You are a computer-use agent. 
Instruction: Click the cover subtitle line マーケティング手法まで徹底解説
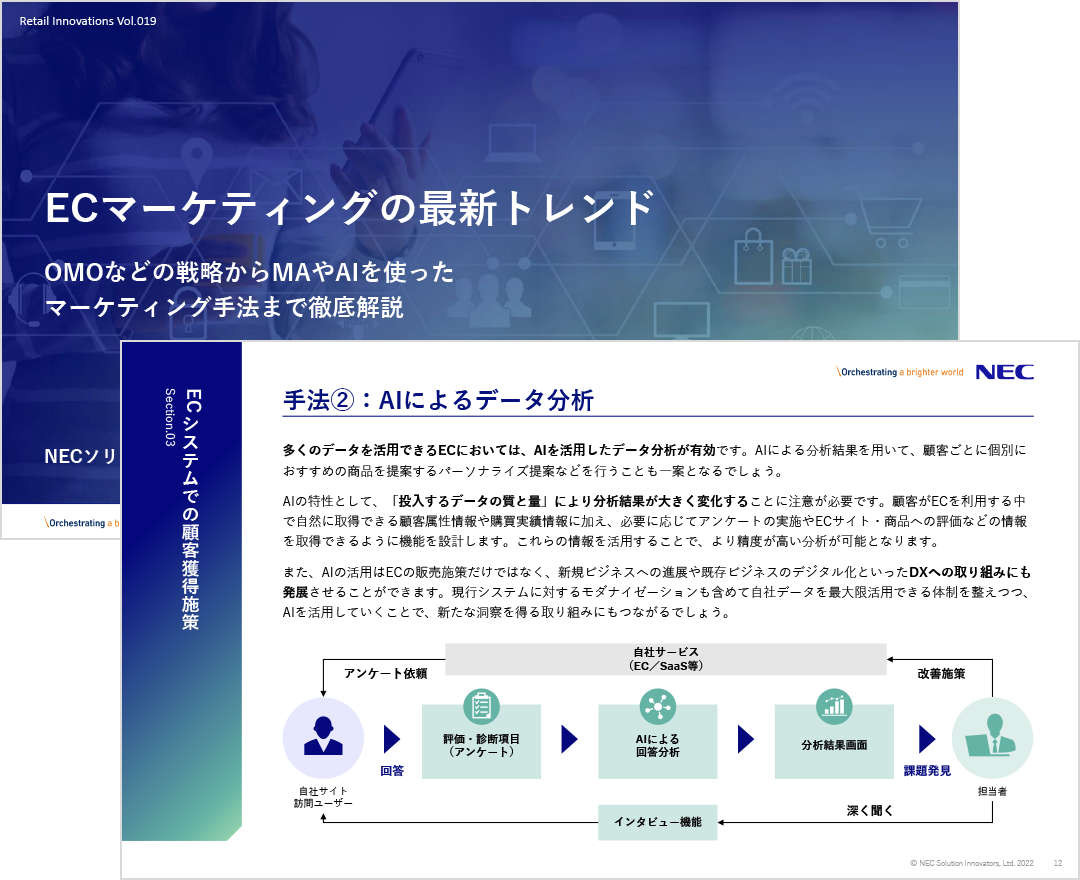point(224,307)
